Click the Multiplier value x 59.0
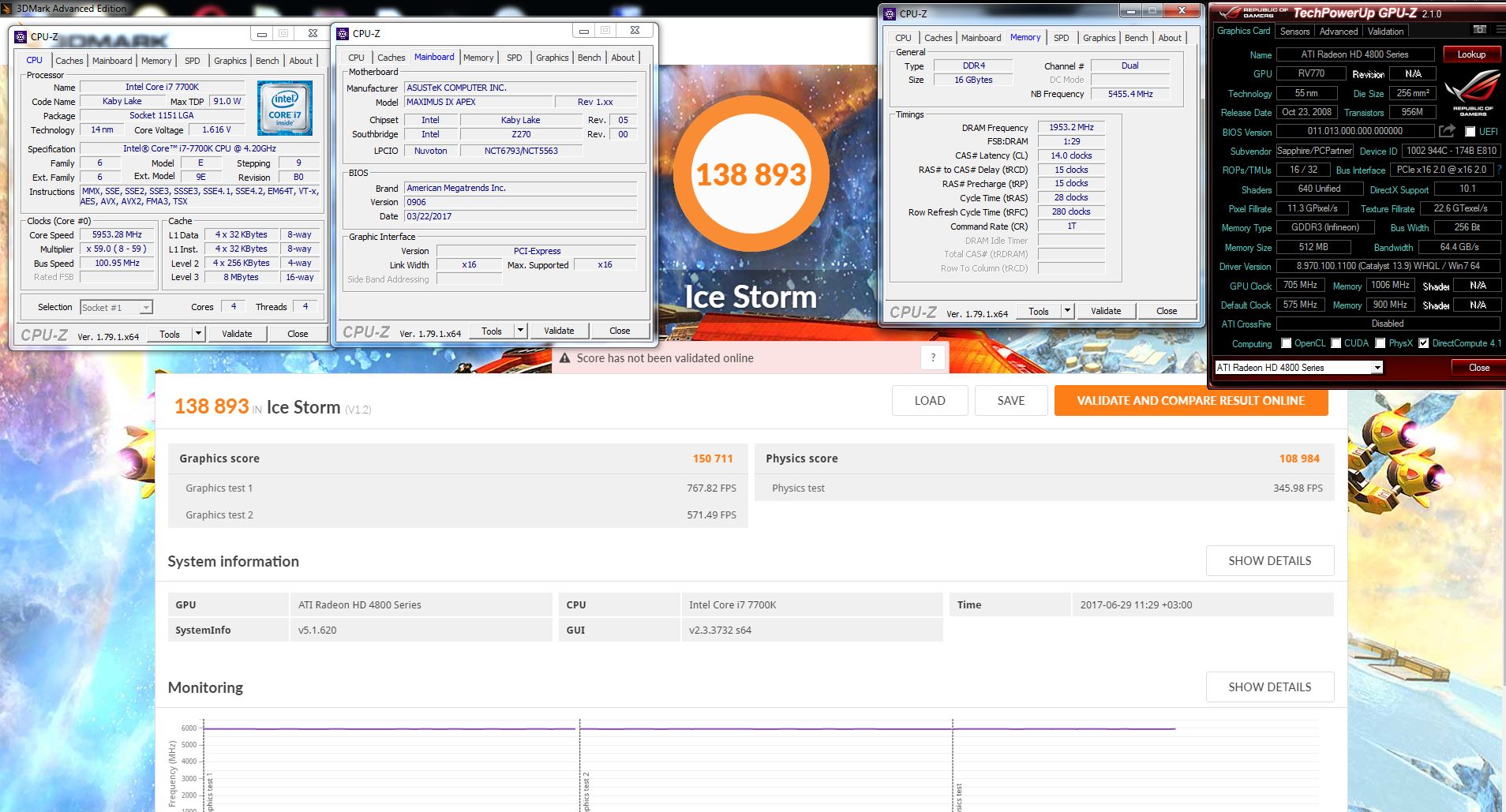The width and height of the screenshot is (1506, 812). 117,249
